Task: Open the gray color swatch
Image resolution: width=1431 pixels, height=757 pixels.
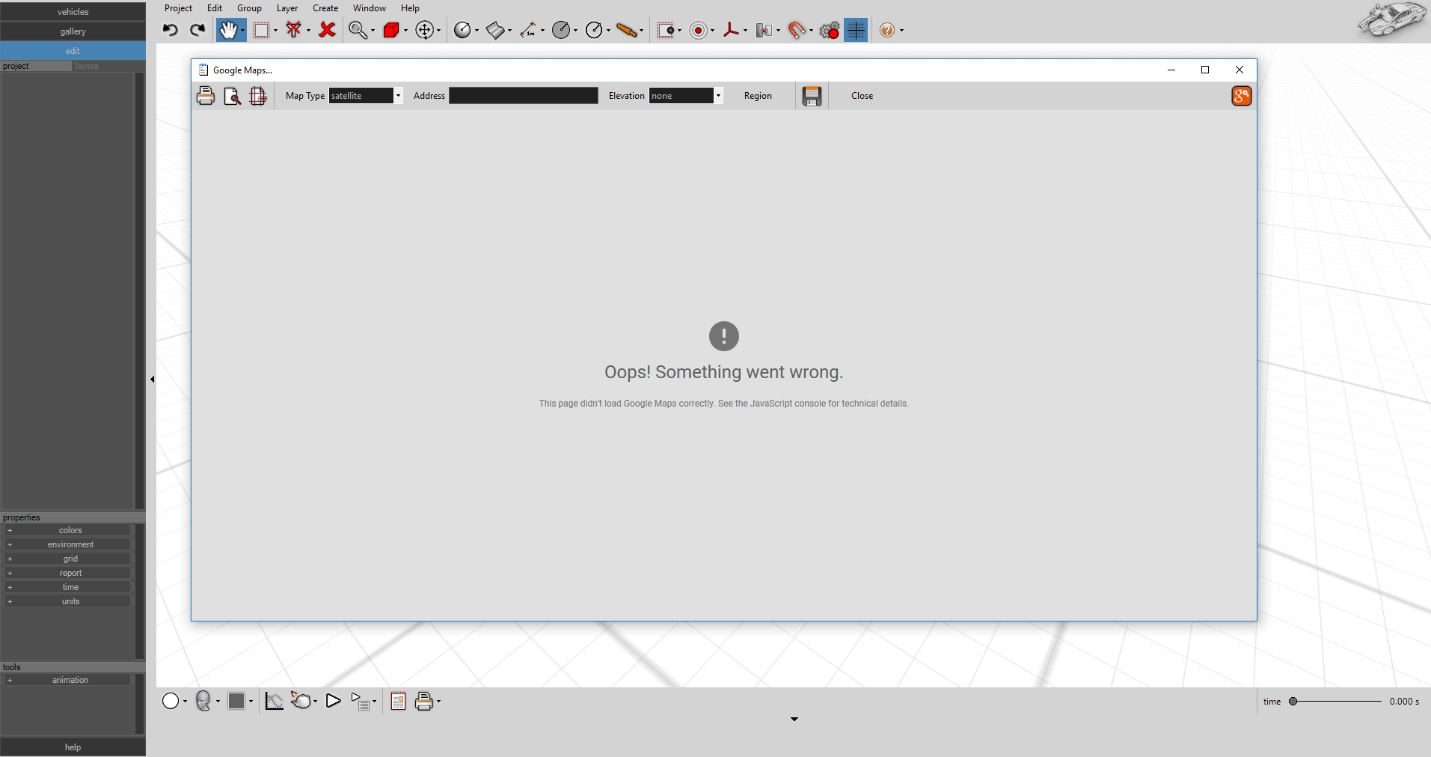Action: [237, 701]
